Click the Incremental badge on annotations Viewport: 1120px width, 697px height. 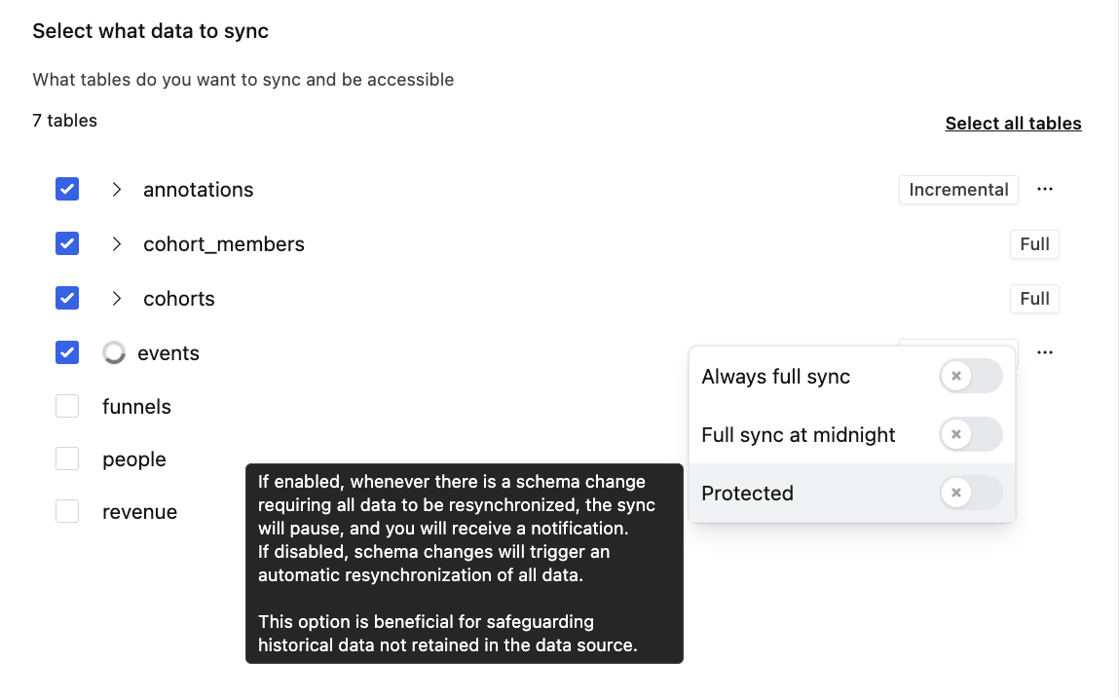tap(958, 189)
